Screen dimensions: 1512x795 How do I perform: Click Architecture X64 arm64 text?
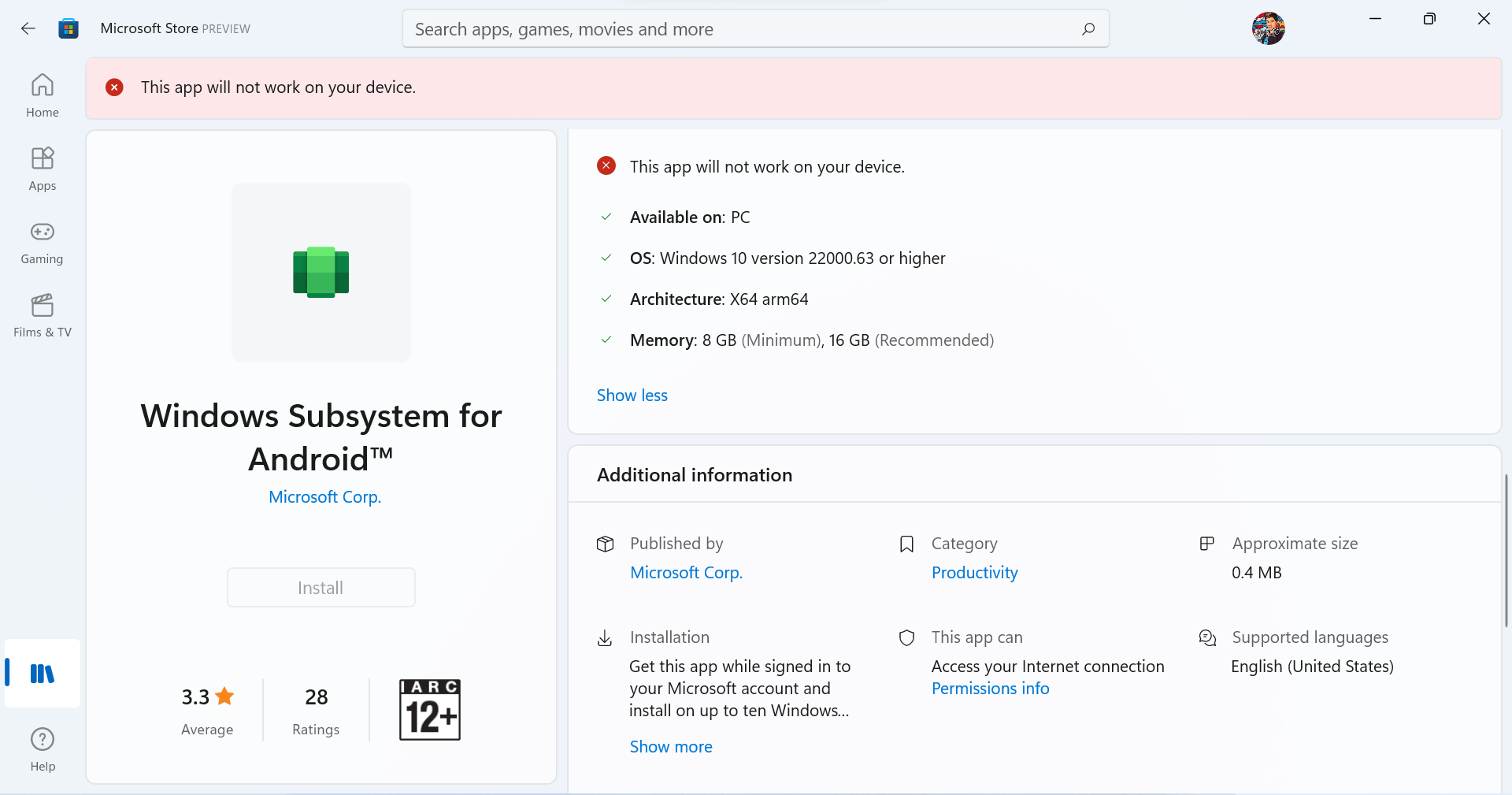coord(719,299)
